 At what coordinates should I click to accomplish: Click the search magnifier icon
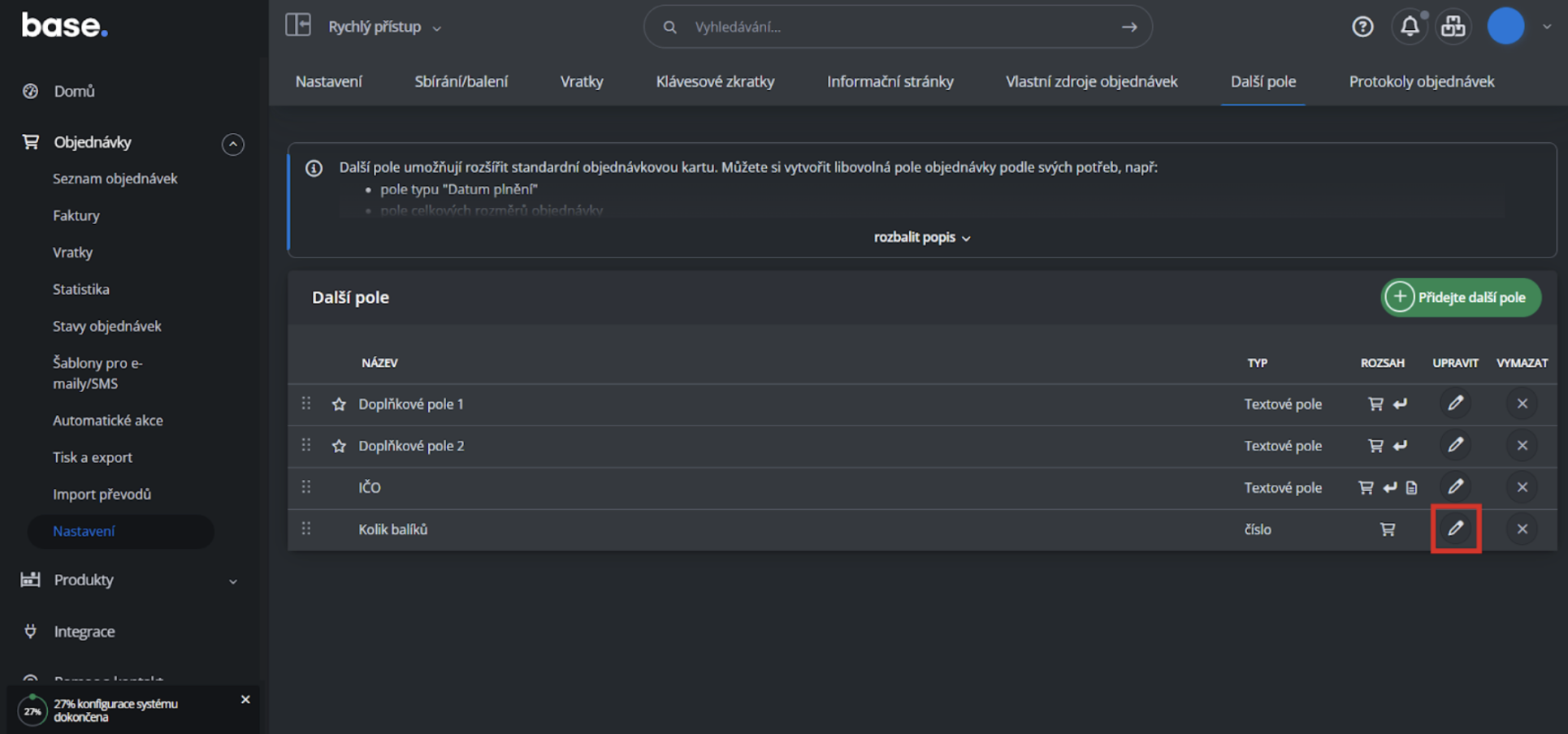coord(669,27)
